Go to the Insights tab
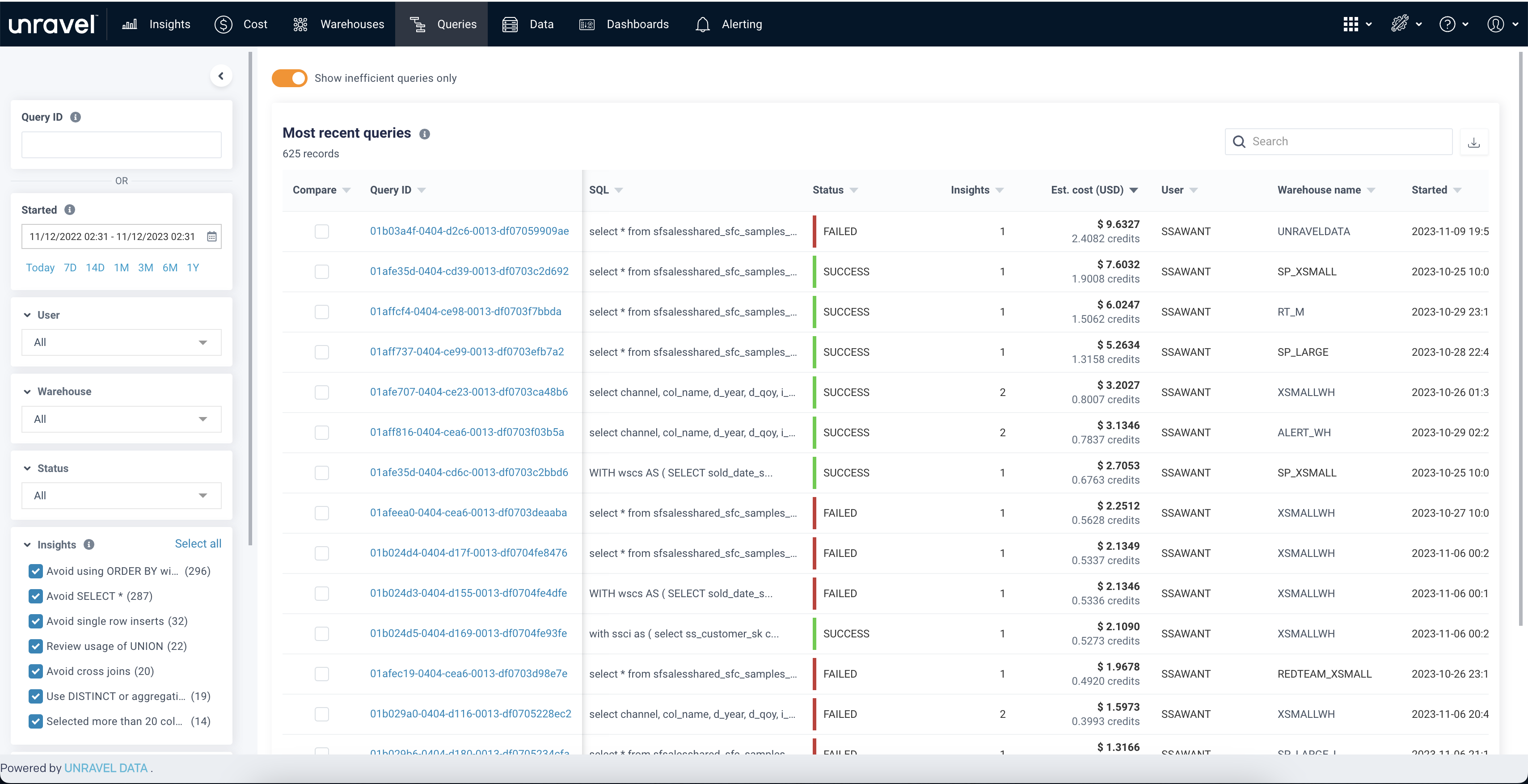1528x784 pixels. [x=156, y=24]
